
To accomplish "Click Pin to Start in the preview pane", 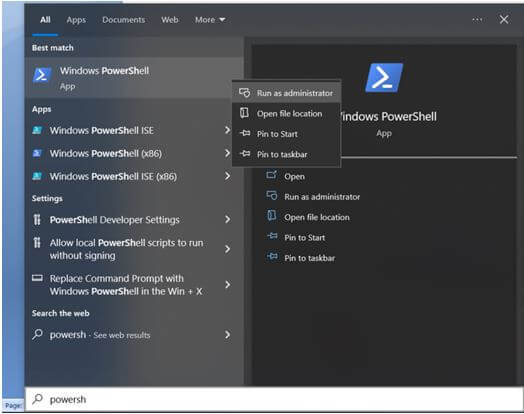I will click(304, 238).
